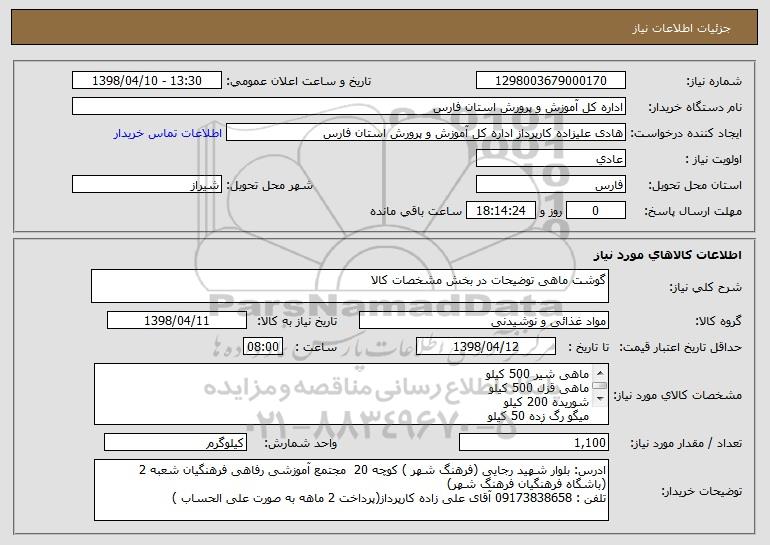This screenshot has height=545, width=770.
Task: Click the label شماره نیاز
Action: pos(716,81)
